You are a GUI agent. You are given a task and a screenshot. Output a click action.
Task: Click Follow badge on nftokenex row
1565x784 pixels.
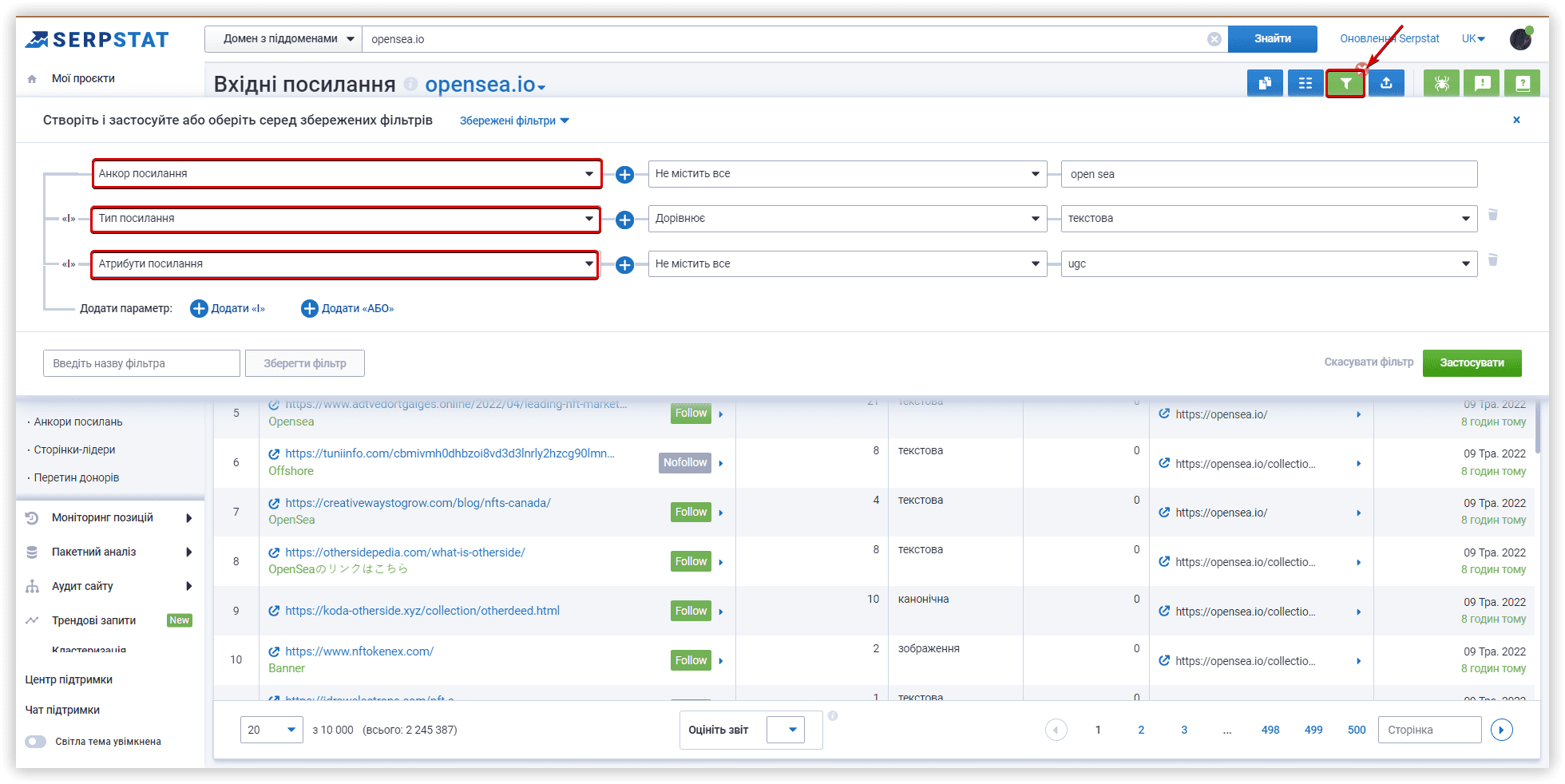click(691, 660)
